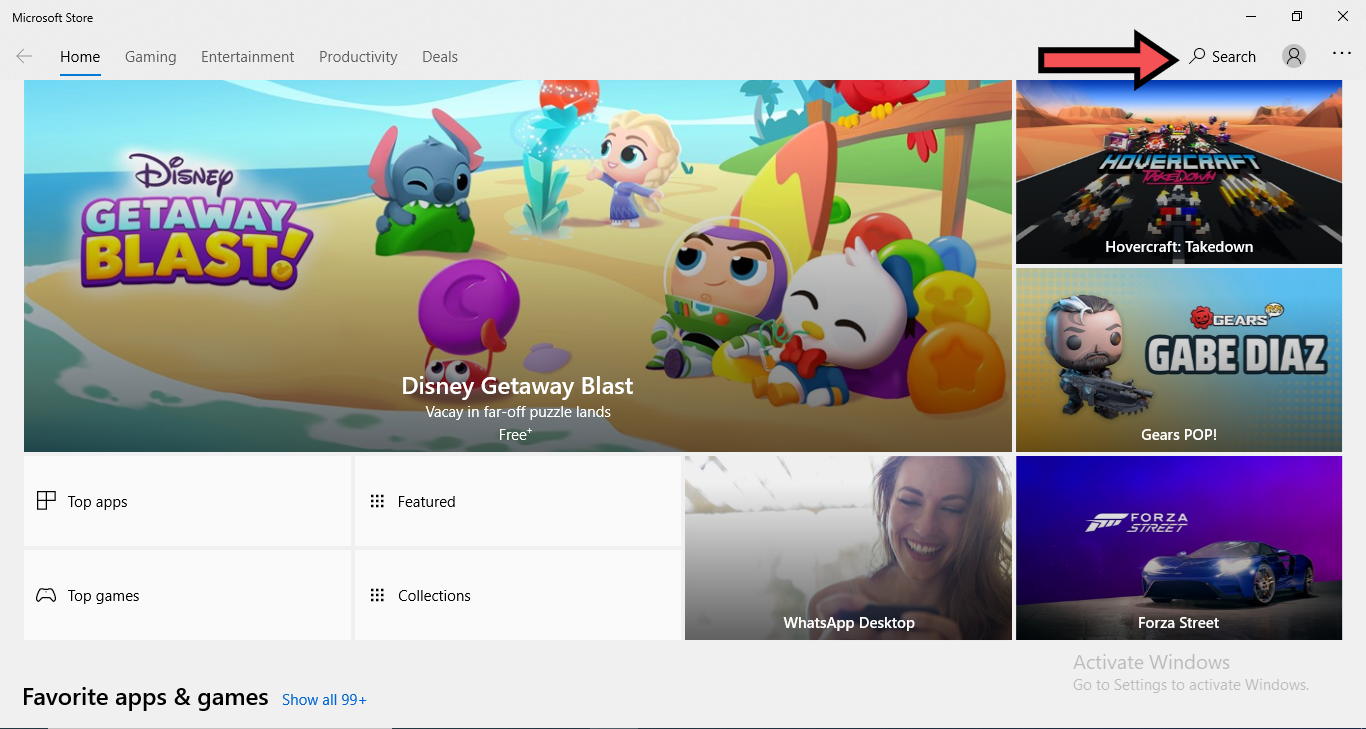Image resolution: width=1366 pixels, height=729 pixels.
Task: Open the user account profile icon
Action: pyautogui.click(x=1294, y=56)
